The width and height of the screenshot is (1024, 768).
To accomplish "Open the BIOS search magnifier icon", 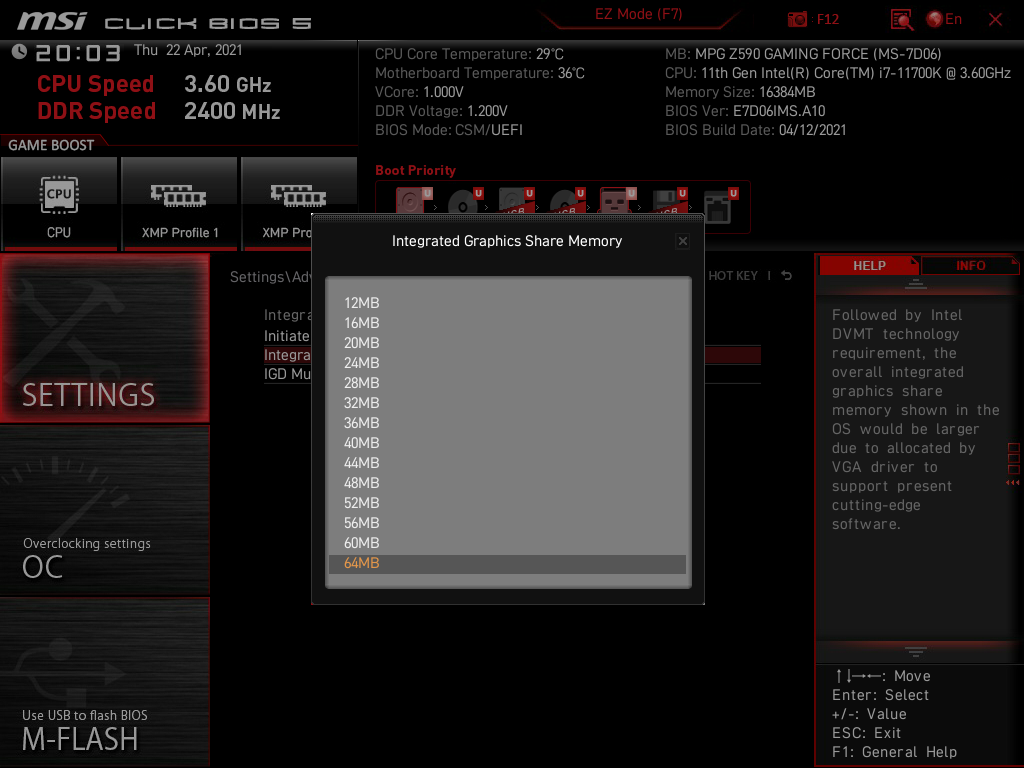I will (902, 20).
